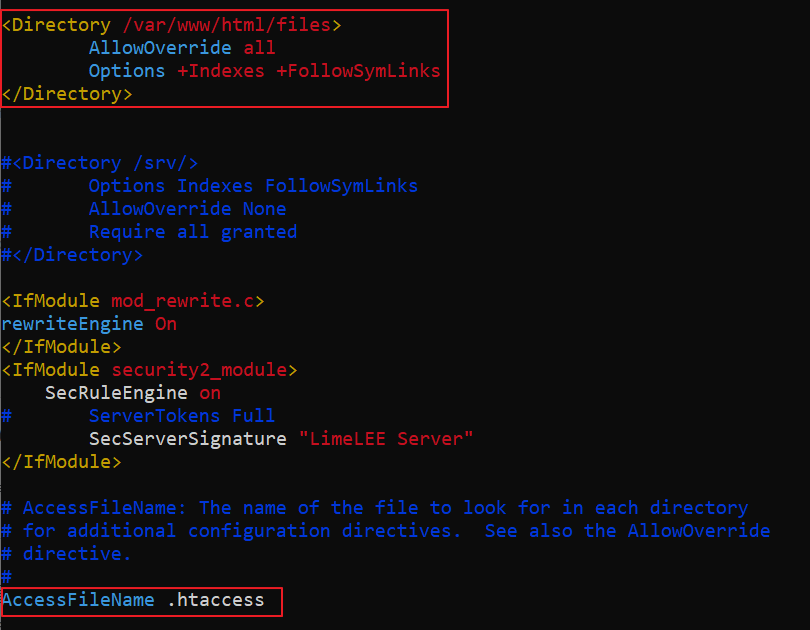Click the "LimeLEE Server" string value
Image resolution: width=810 pixels, height=630 pixels.
point(386,439)
